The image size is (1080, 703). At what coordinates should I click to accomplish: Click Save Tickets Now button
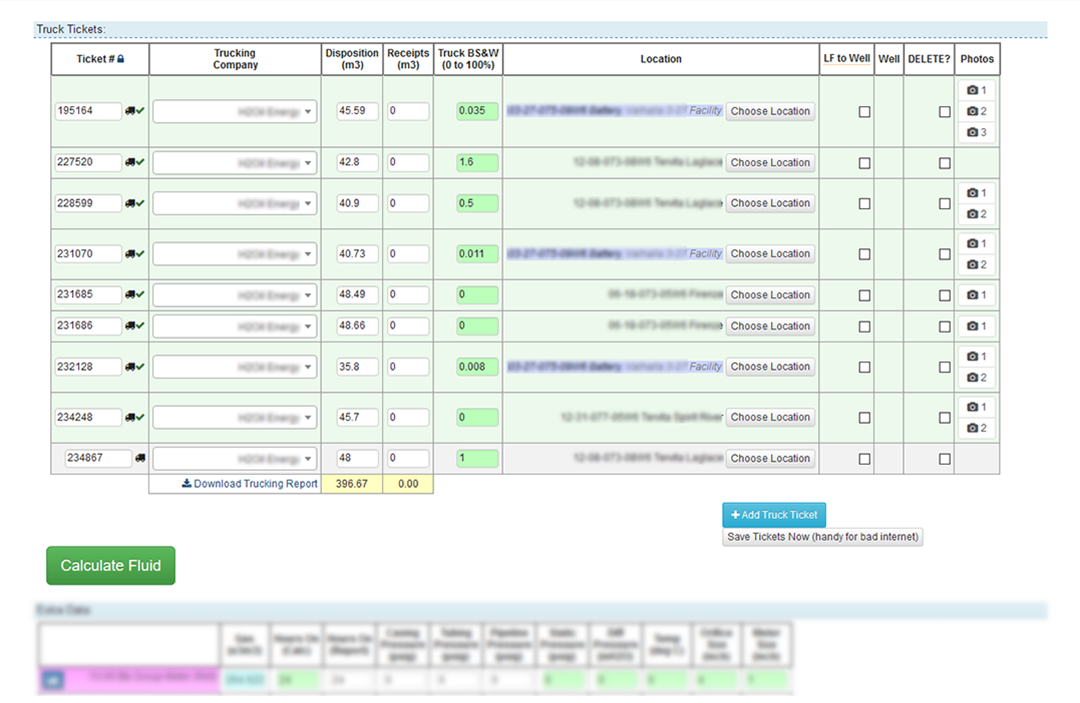point(822,537)
